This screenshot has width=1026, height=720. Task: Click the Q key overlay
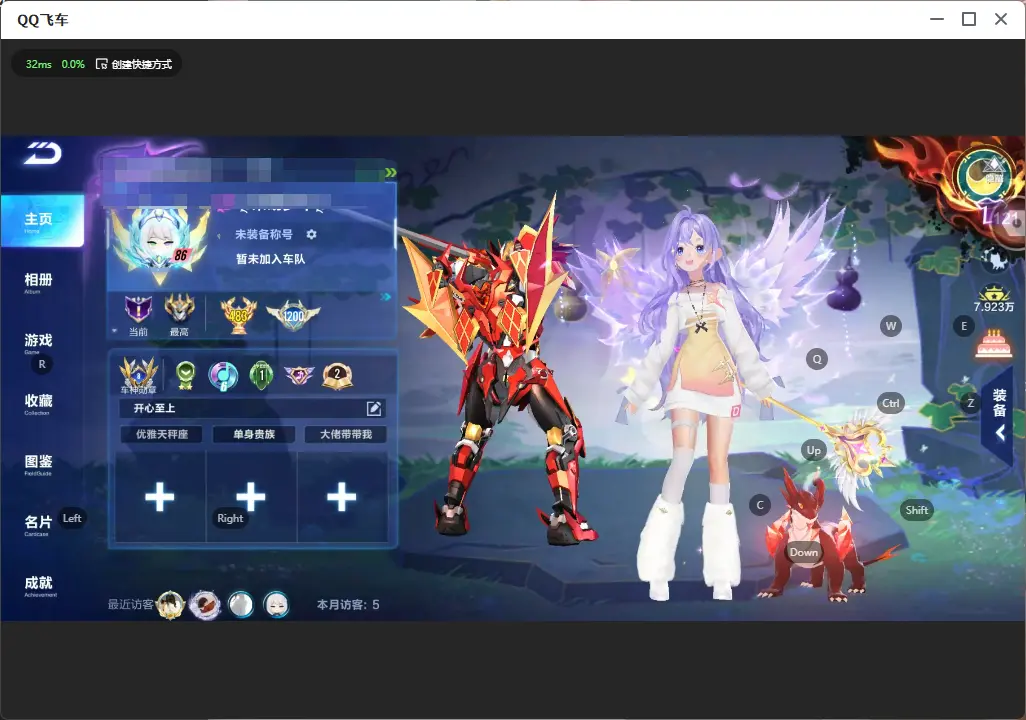pyautogui.click(x=817, y=359)
